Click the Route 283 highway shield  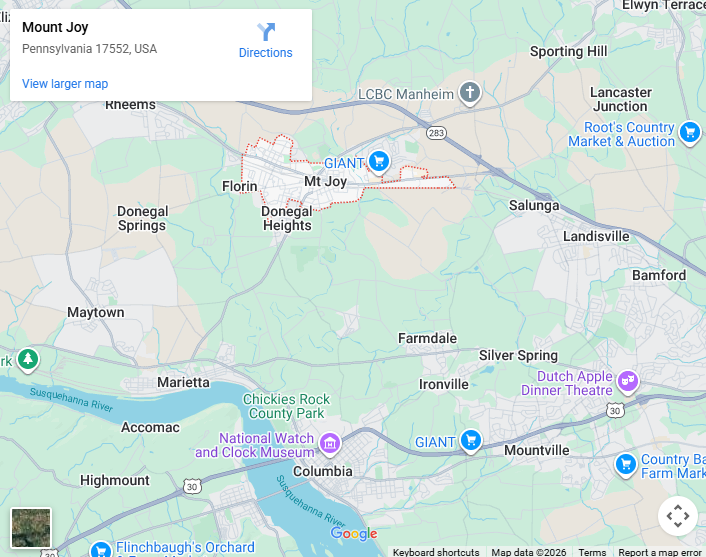[436, 133]
